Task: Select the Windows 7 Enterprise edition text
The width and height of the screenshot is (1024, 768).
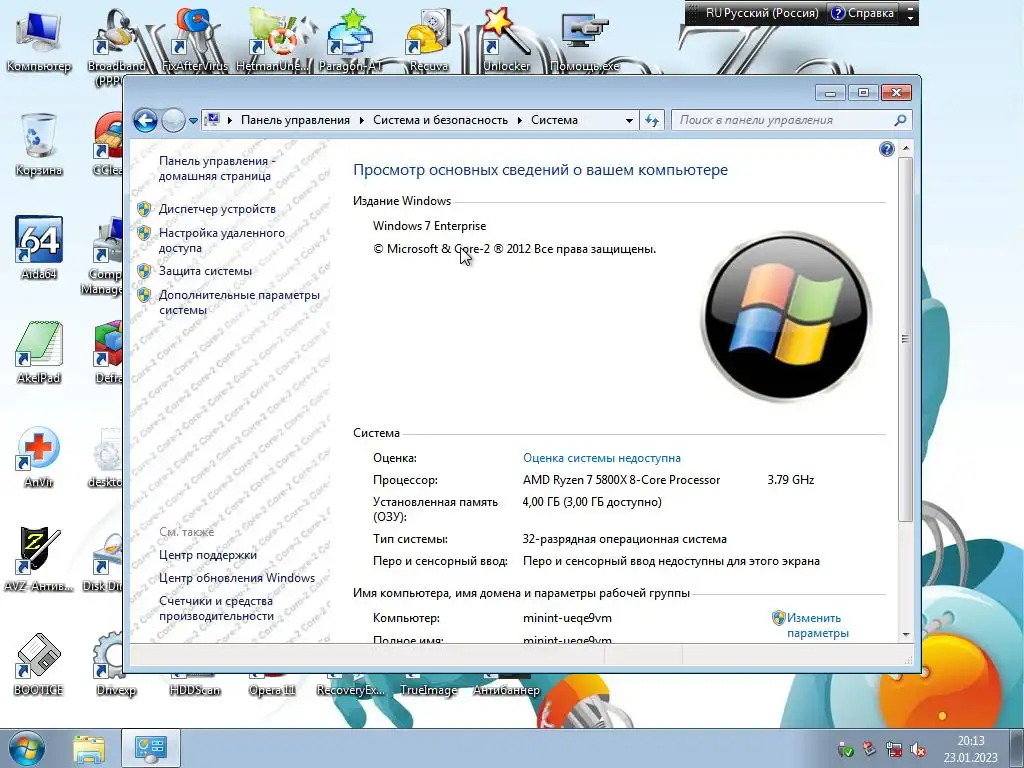Action: [x=429, y=226]
